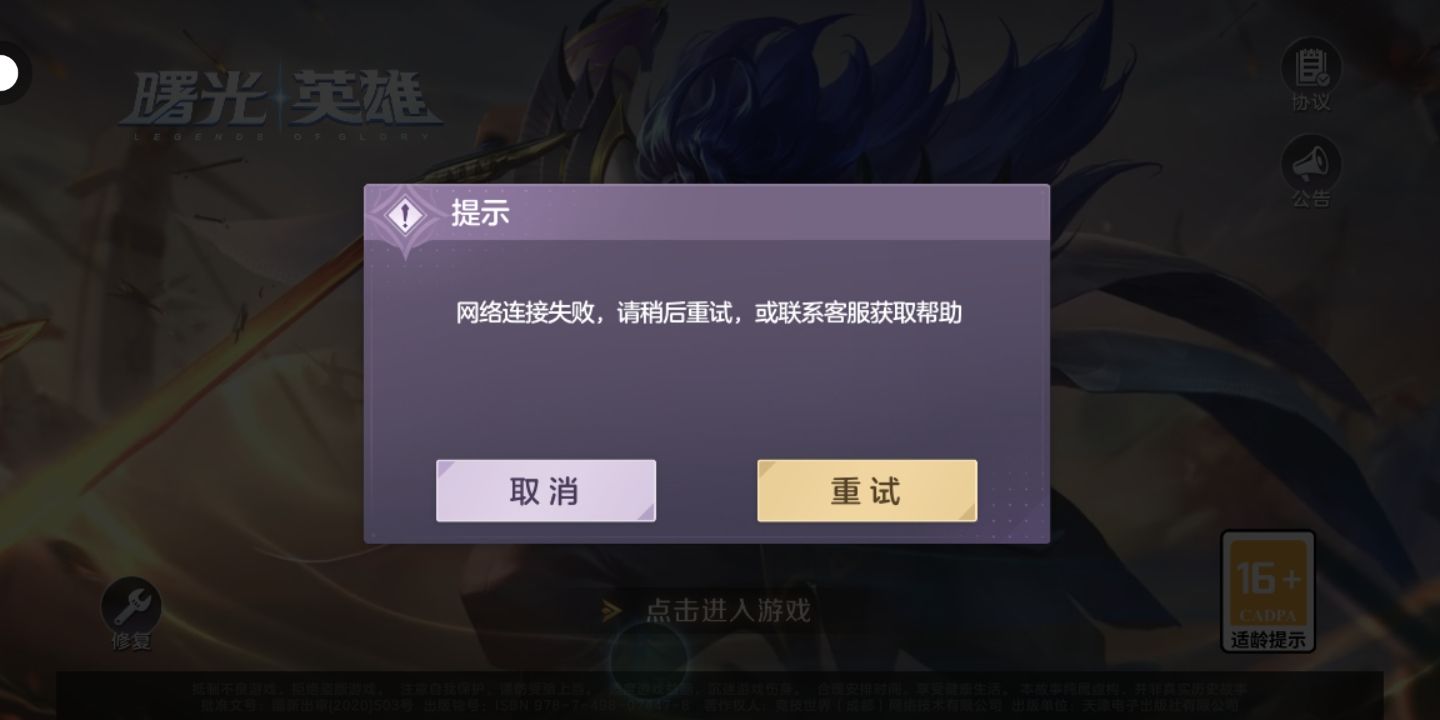
Task: Tap the 修复 wrench repair icon
Action: 131,604
